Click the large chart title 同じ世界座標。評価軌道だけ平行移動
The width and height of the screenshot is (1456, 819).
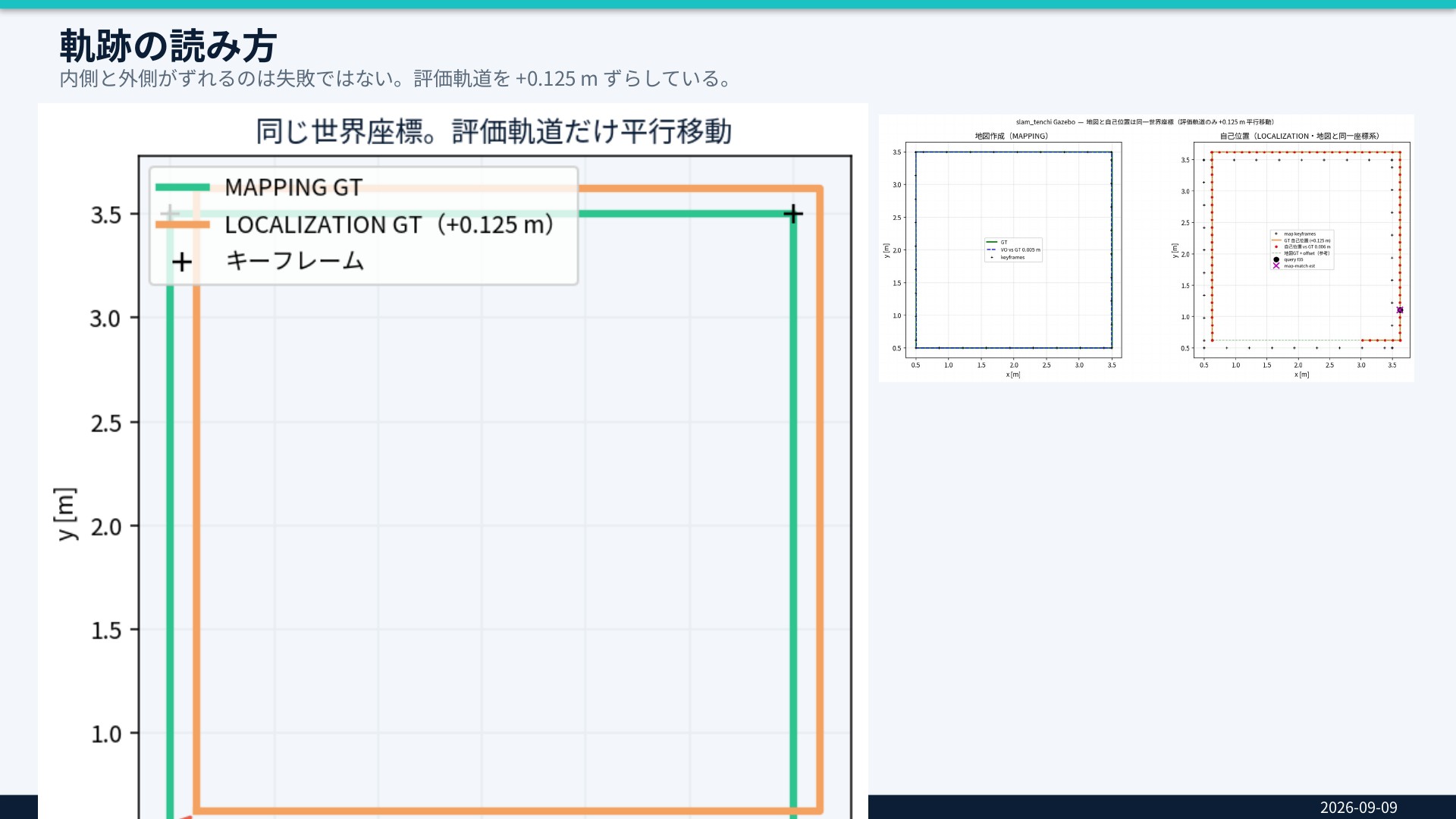(494, 132)
